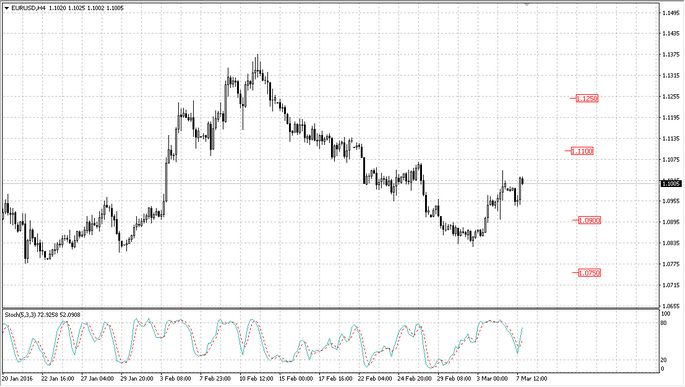Click the latest candle at the chart's end
Image resolution: width=685 pixels, height=387 pixels.
point(522,180)
